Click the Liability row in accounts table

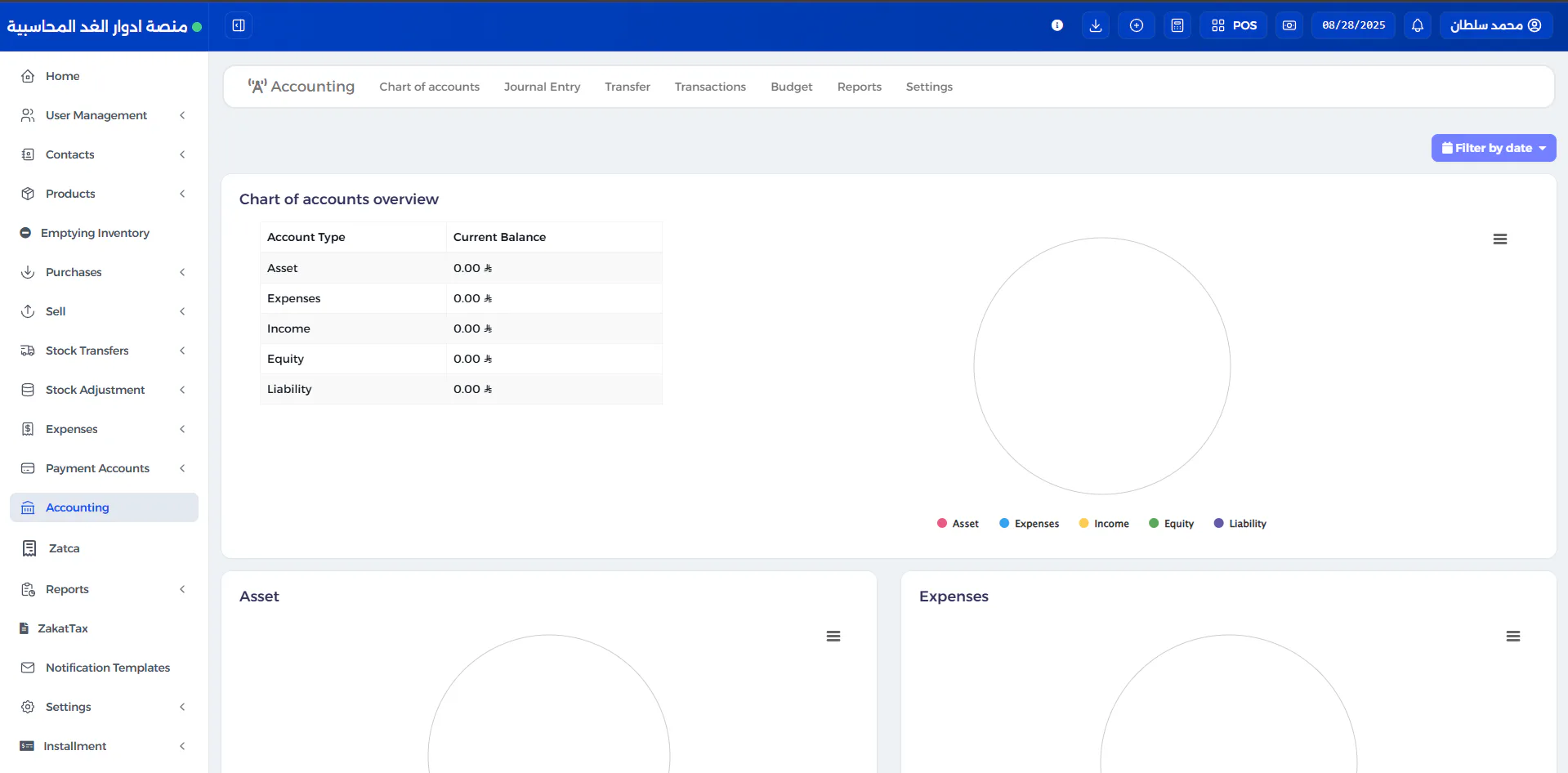(x=461, y=389)
